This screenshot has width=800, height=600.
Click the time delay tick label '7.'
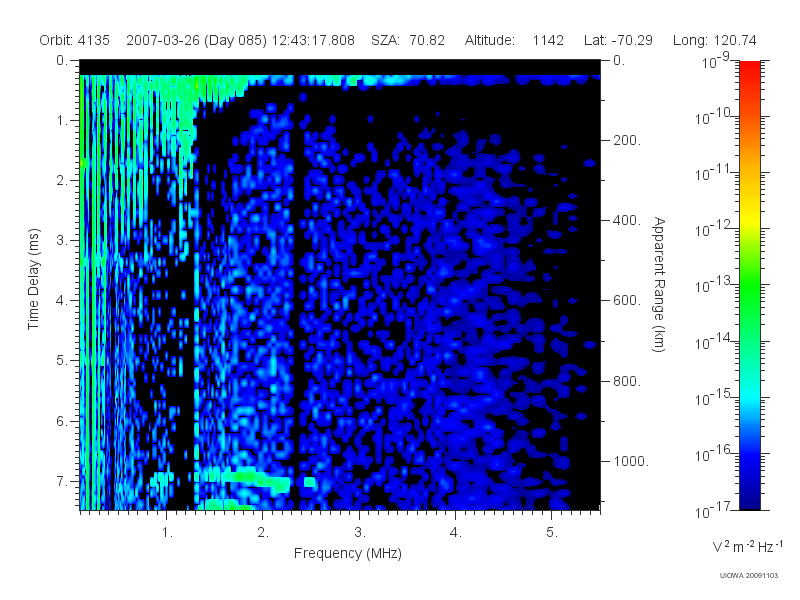62,482
